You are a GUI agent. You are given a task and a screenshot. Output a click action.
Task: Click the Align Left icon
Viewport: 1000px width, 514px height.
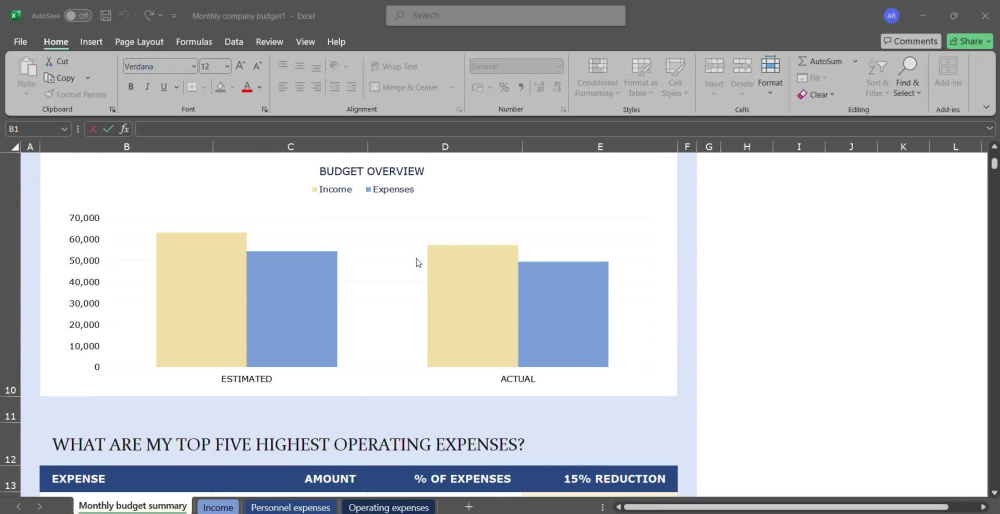(283, 87)
